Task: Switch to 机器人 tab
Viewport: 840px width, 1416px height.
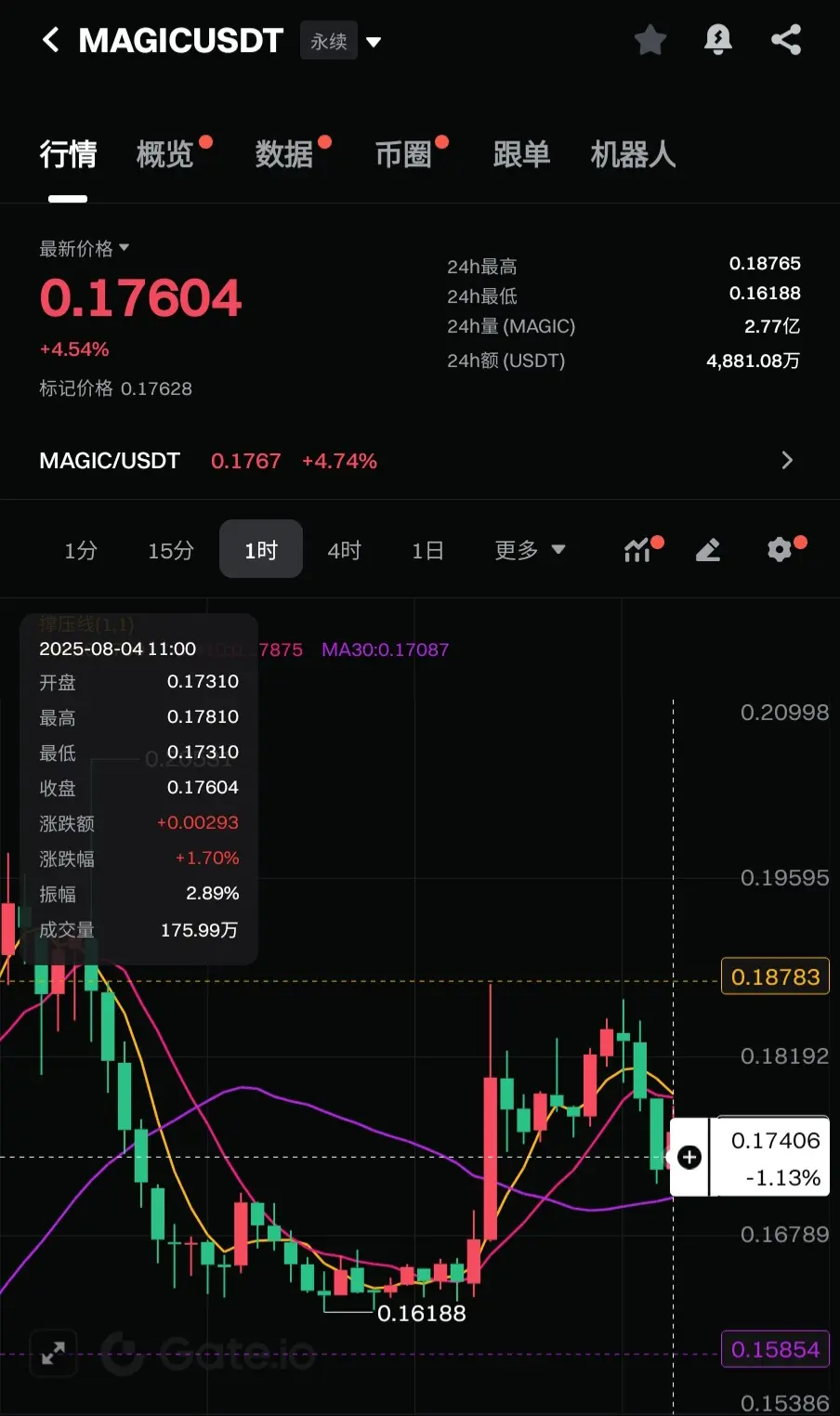Action: point(633,154)
